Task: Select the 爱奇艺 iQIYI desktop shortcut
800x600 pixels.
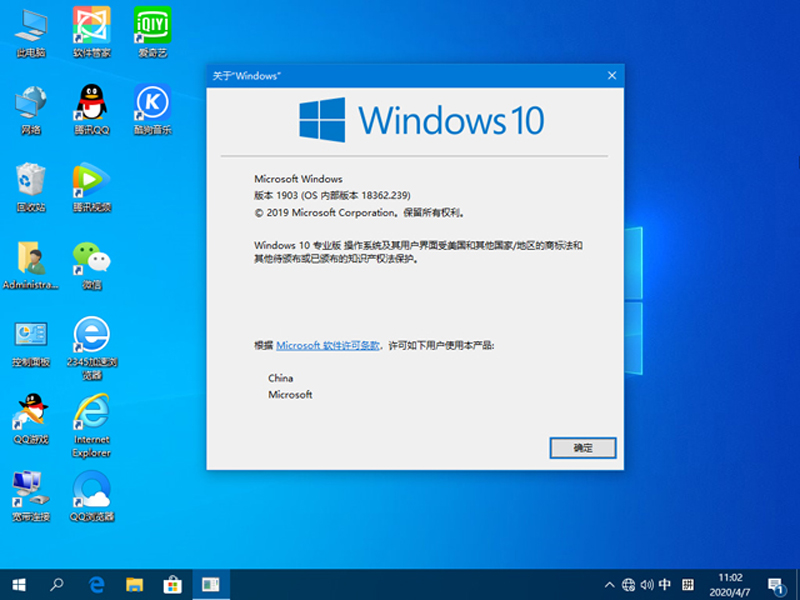Action: point(153,26)
